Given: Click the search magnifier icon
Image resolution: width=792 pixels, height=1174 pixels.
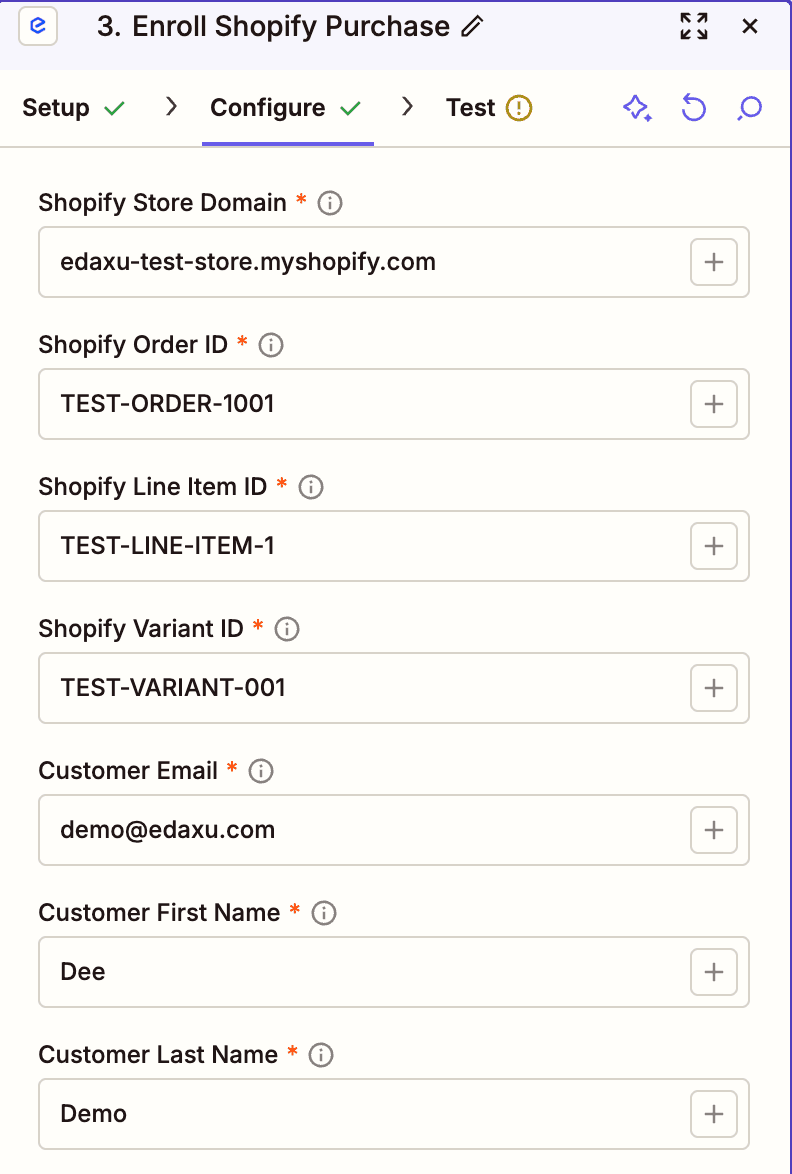Looking at the screenshot, I should point(749,109).
